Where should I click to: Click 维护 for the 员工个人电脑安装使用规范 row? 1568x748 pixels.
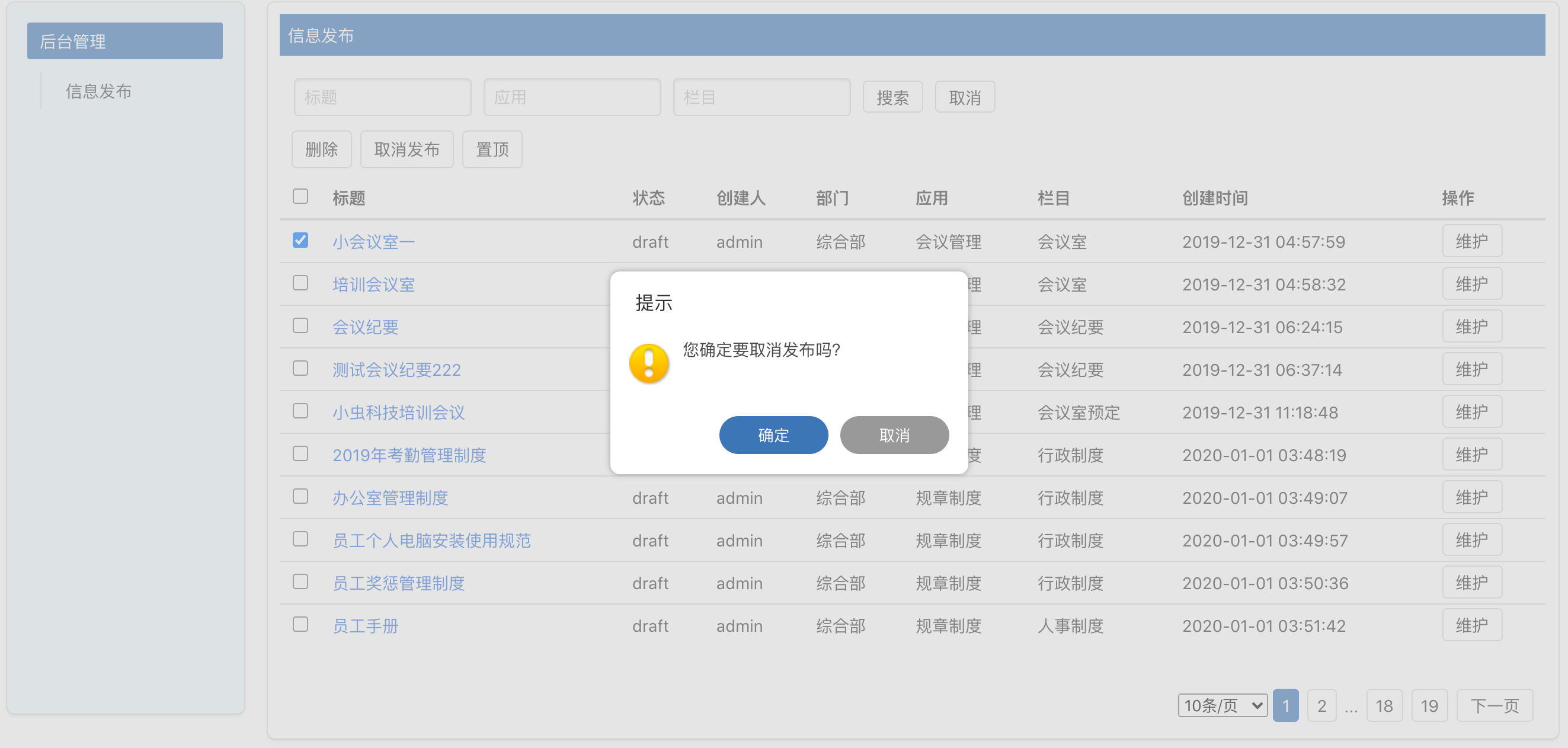pyautogui.click(x=1471, y=539)
